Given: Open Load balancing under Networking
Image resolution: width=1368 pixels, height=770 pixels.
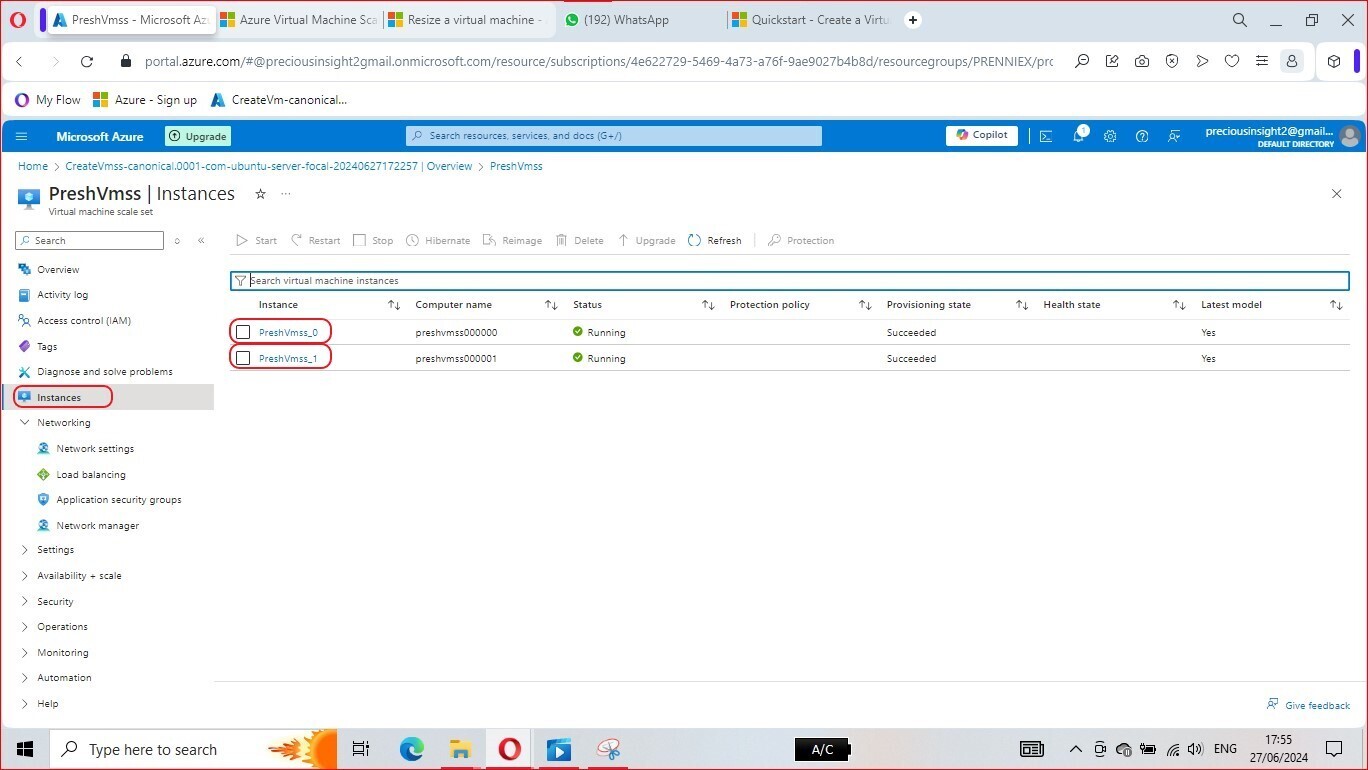Looking at the screenshot, I should [x=91, y=475].
